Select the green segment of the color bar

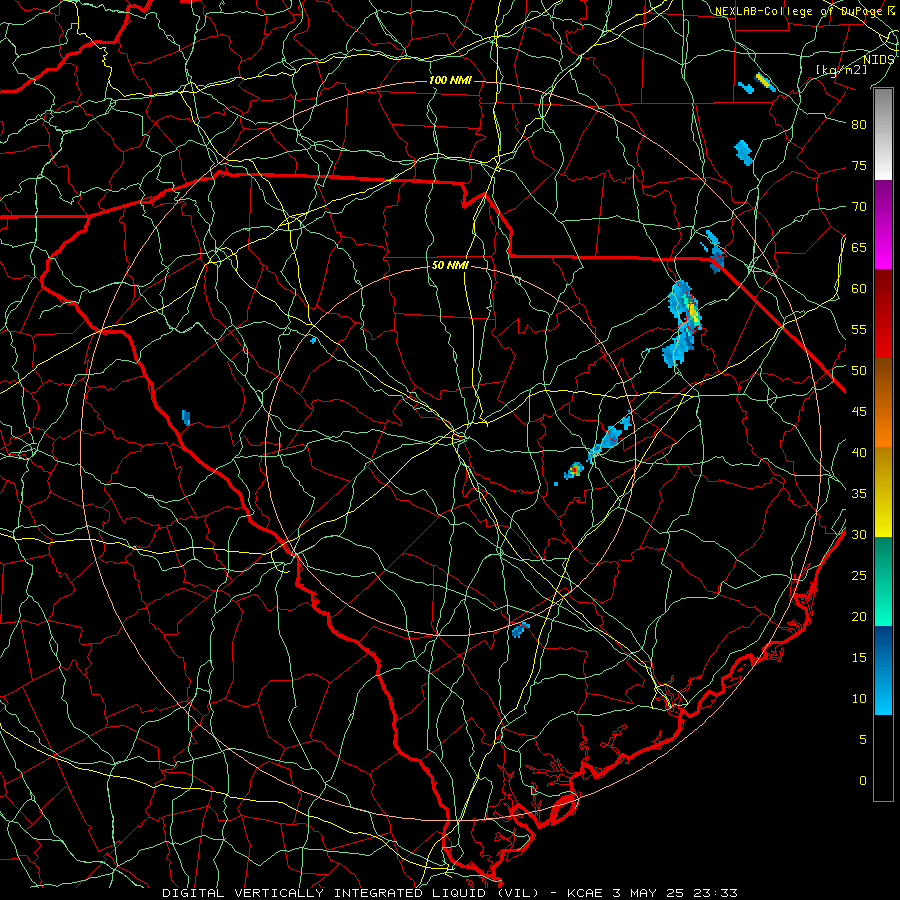pyautogui.click(x=883, y=581)
